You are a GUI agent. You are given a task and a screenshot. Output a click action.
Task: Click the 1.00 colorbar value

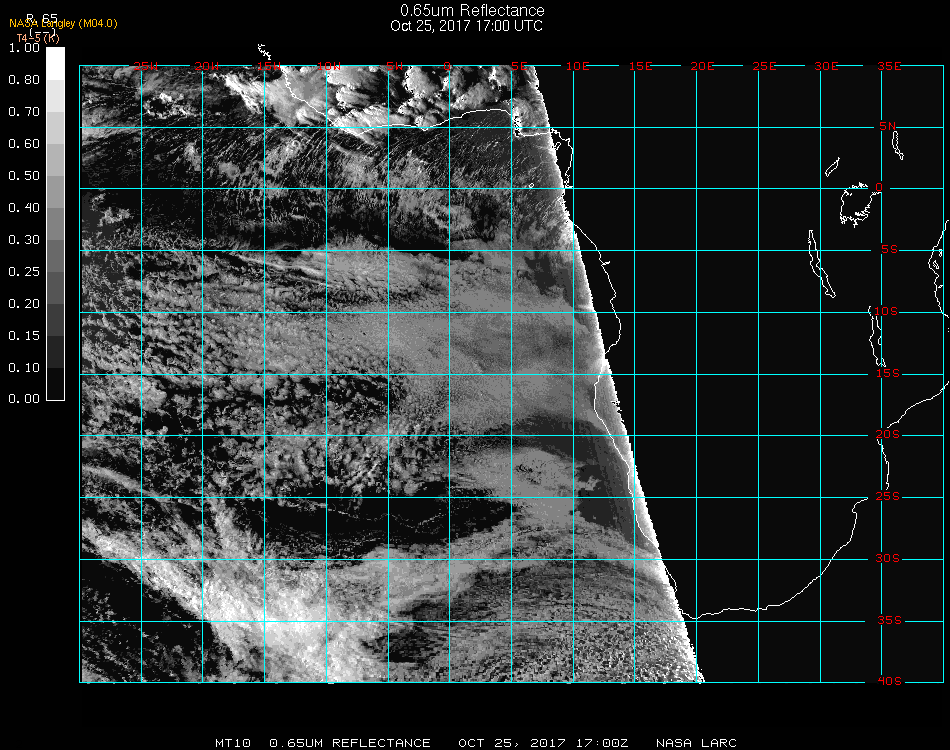[24, 48]
